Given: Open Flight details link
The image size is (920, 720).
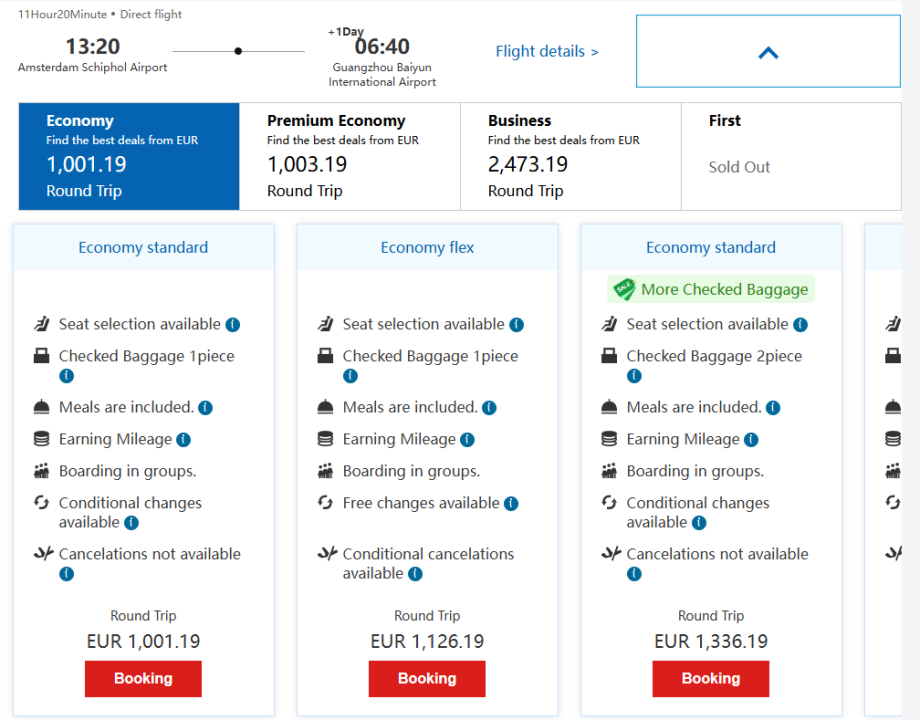Looking at the screenshot, I should pyautogui.click(x=547, y=52).
